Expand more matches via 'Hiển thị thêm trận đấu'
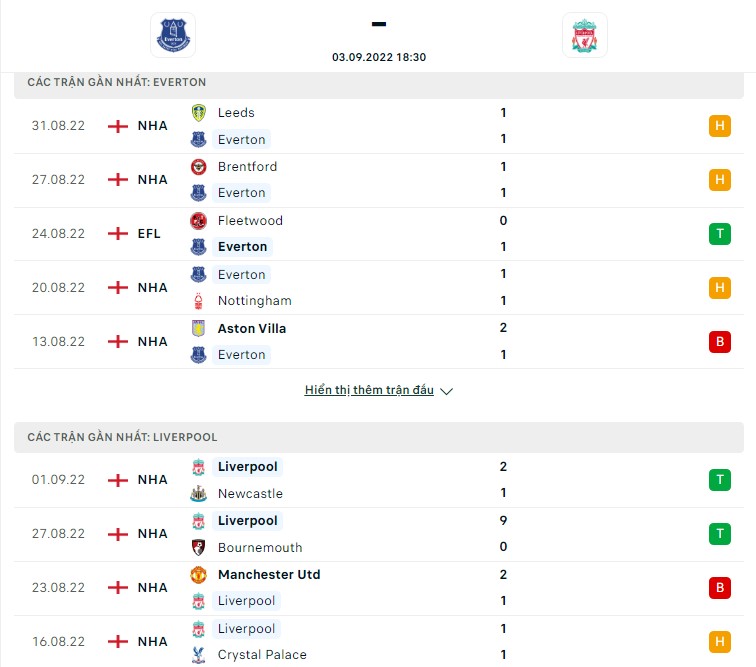 coord(369,390)
